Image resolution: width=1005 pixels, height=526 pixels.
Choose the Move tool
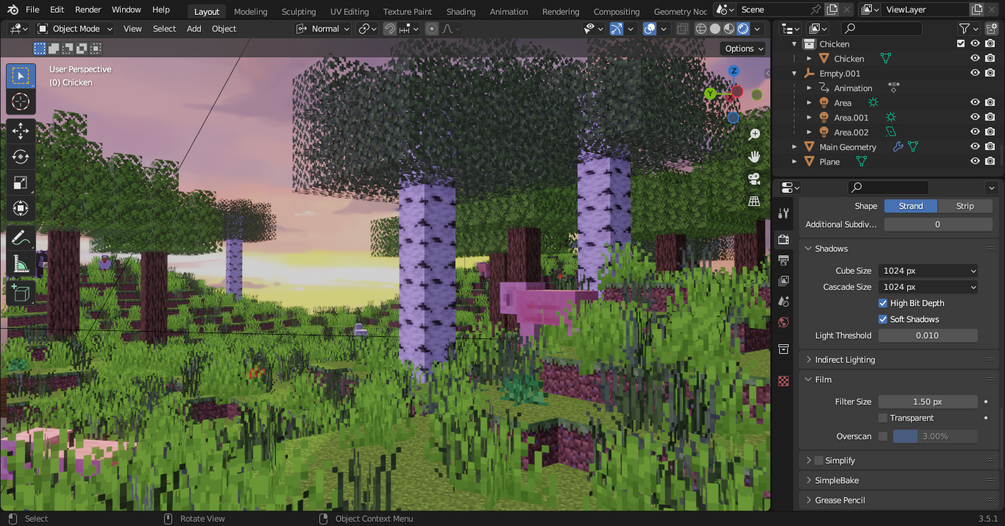[x=21, y=131]
